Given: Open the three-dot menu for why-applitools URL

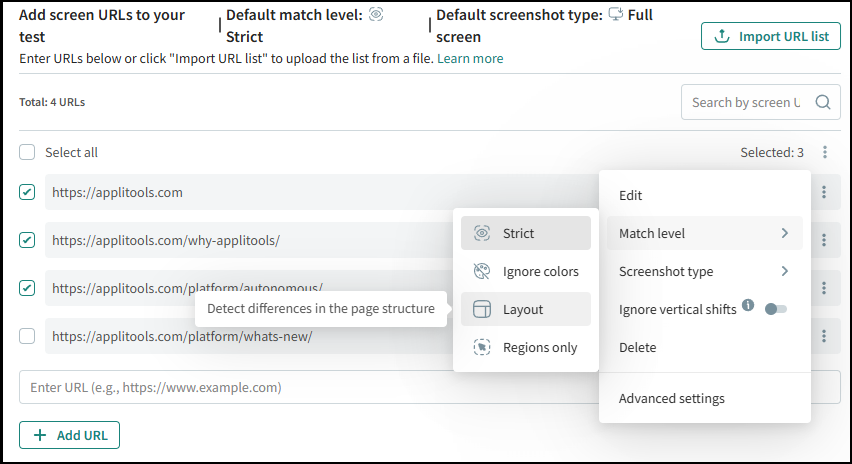Looking at the screenshot, I should point(824,240).
